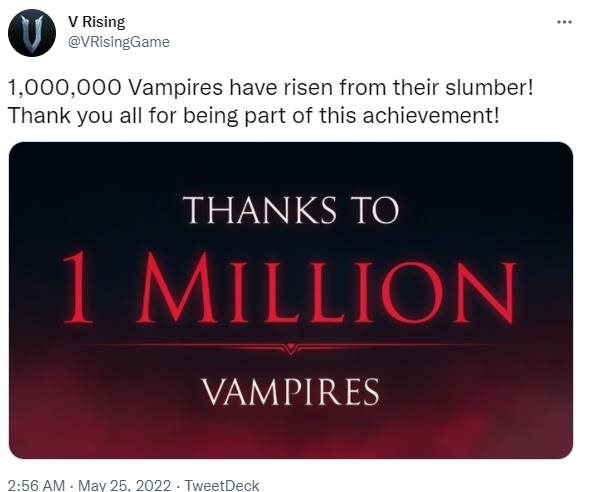The image size is (589, 492).
Task: Click the May 25, 2022 date
Action: click(124, 485)
